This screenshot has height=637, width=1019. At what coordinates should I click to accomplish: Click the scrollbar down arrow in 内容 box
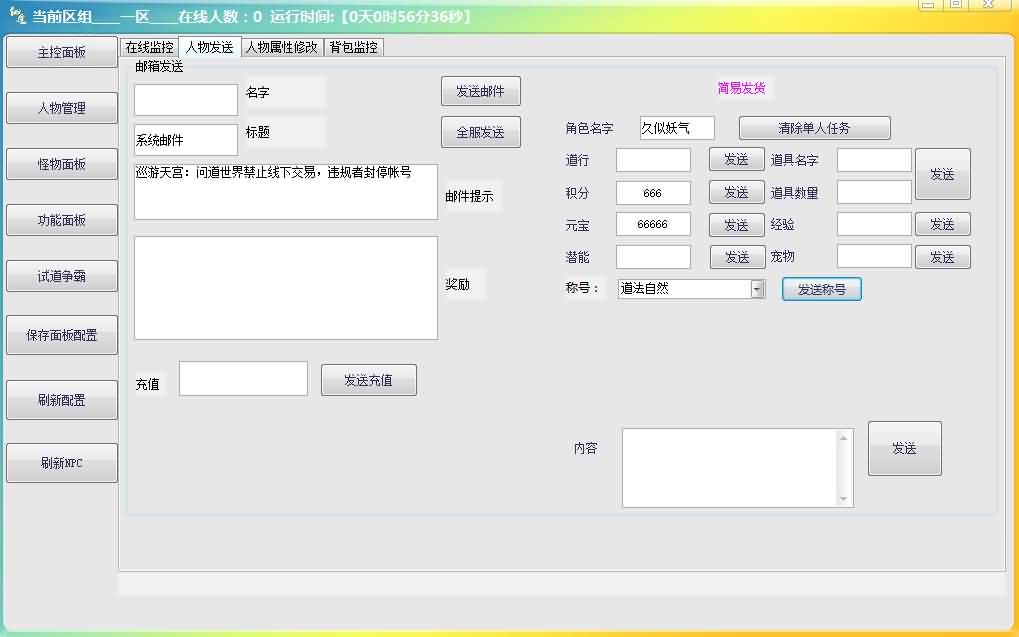point(845,498)
